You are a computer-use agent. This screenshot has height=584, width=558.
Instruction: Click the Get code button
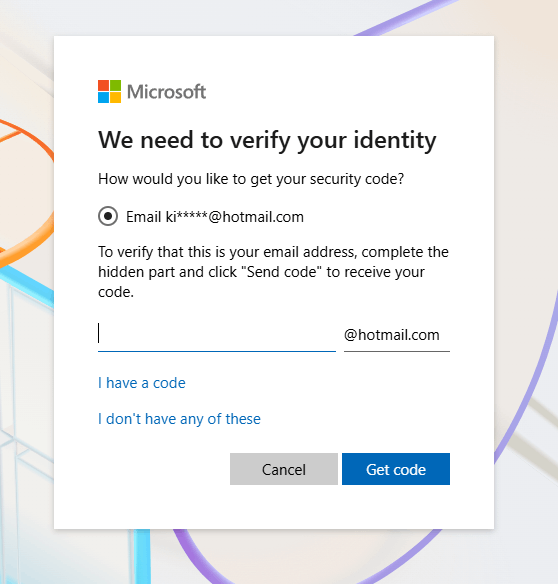click(x=396, y=469)
